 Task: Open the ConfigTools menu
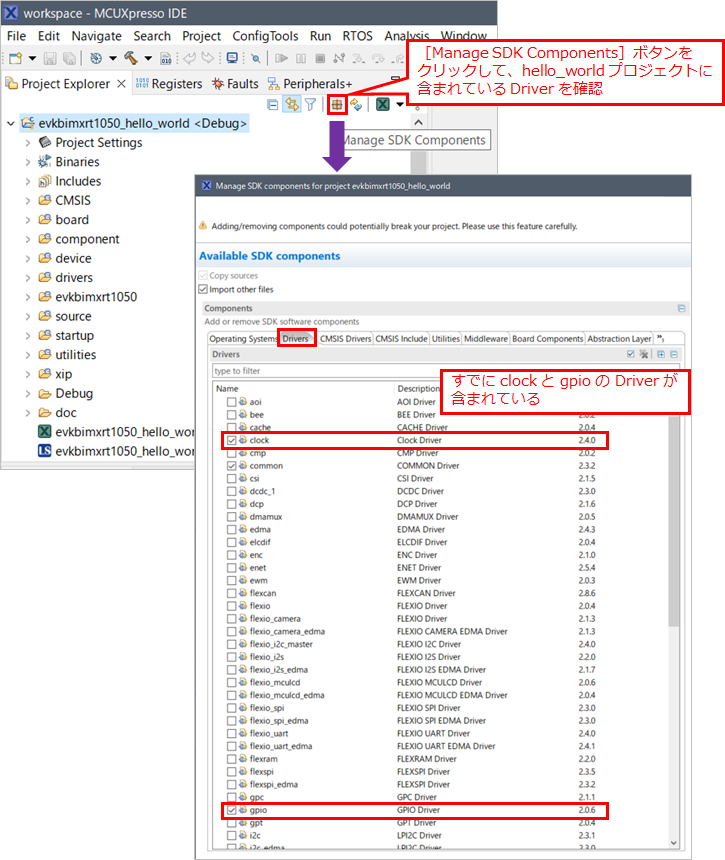pyautogui.click(x=265, y=36)
